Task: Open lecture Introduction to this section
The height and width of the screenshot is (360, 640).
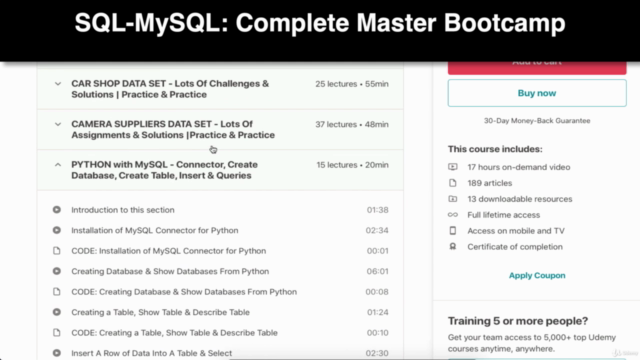Action: (x=123, y=210)
